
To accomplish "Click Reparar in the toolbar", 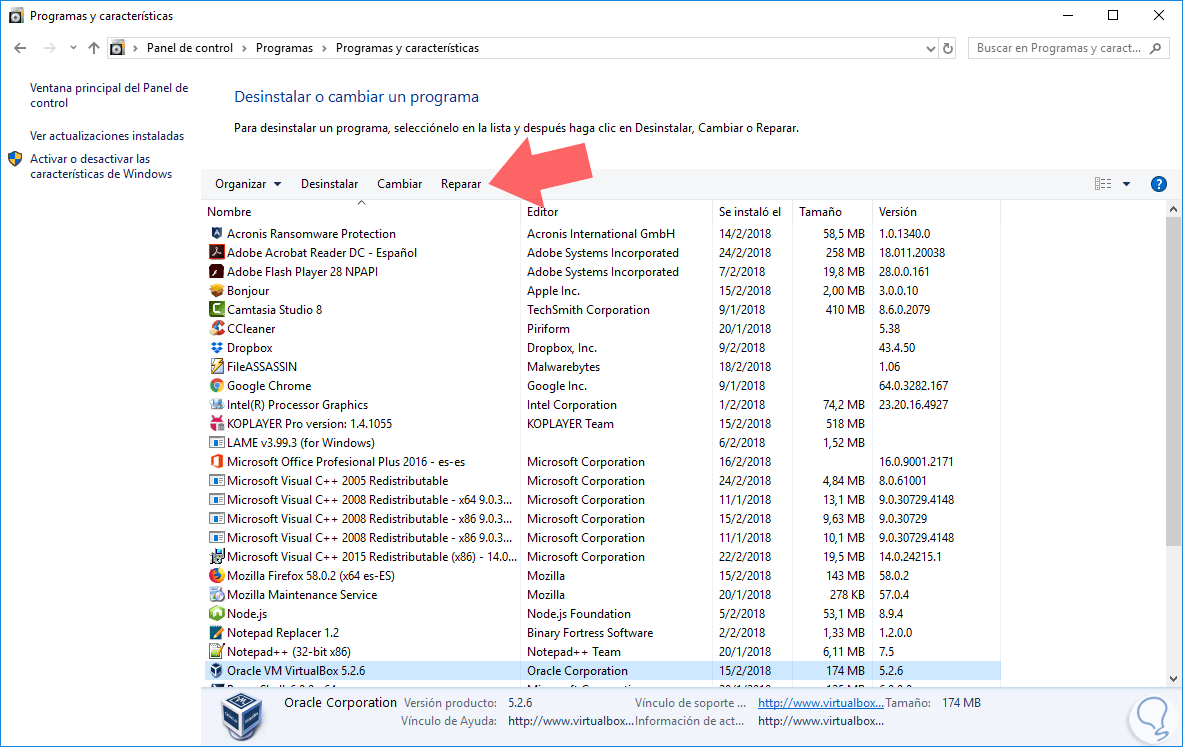I will tap(461, 184).
